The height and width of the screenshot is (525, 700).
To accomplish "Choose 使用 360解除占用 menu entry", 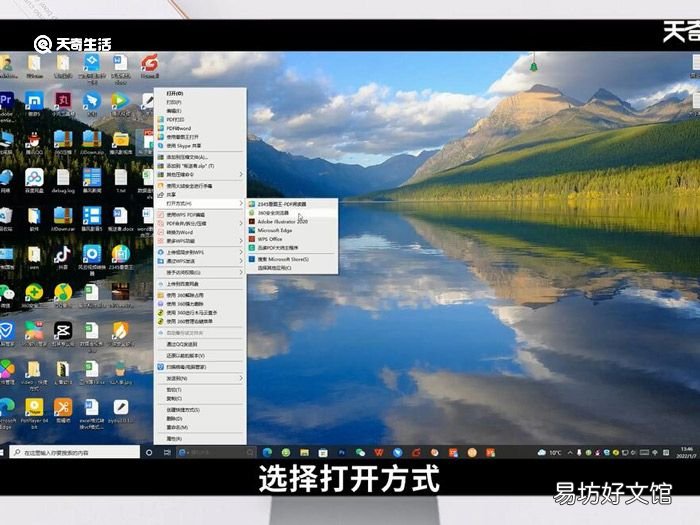I will click(x=200, y=295).
